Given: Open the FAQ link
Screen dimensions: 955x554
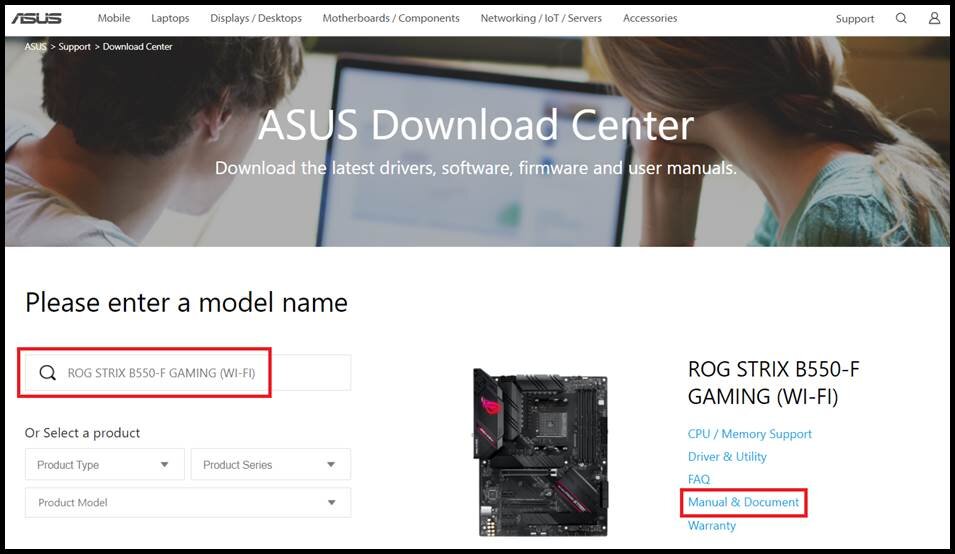Looking at the screenshot, I should point(699,479).
